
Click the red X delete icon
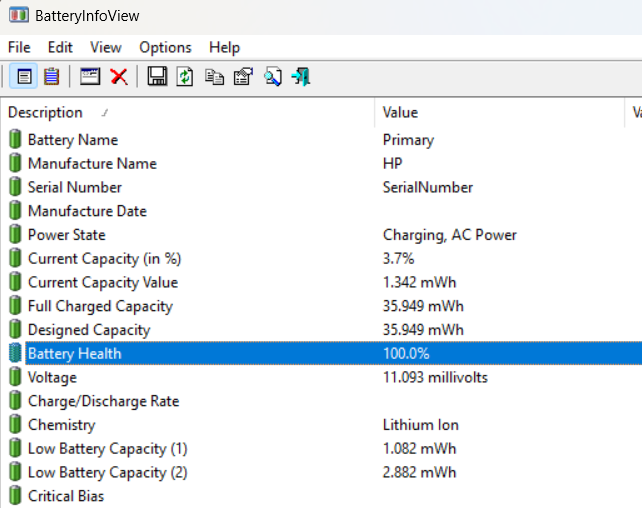pyautogui.click(x=119, y=77)
